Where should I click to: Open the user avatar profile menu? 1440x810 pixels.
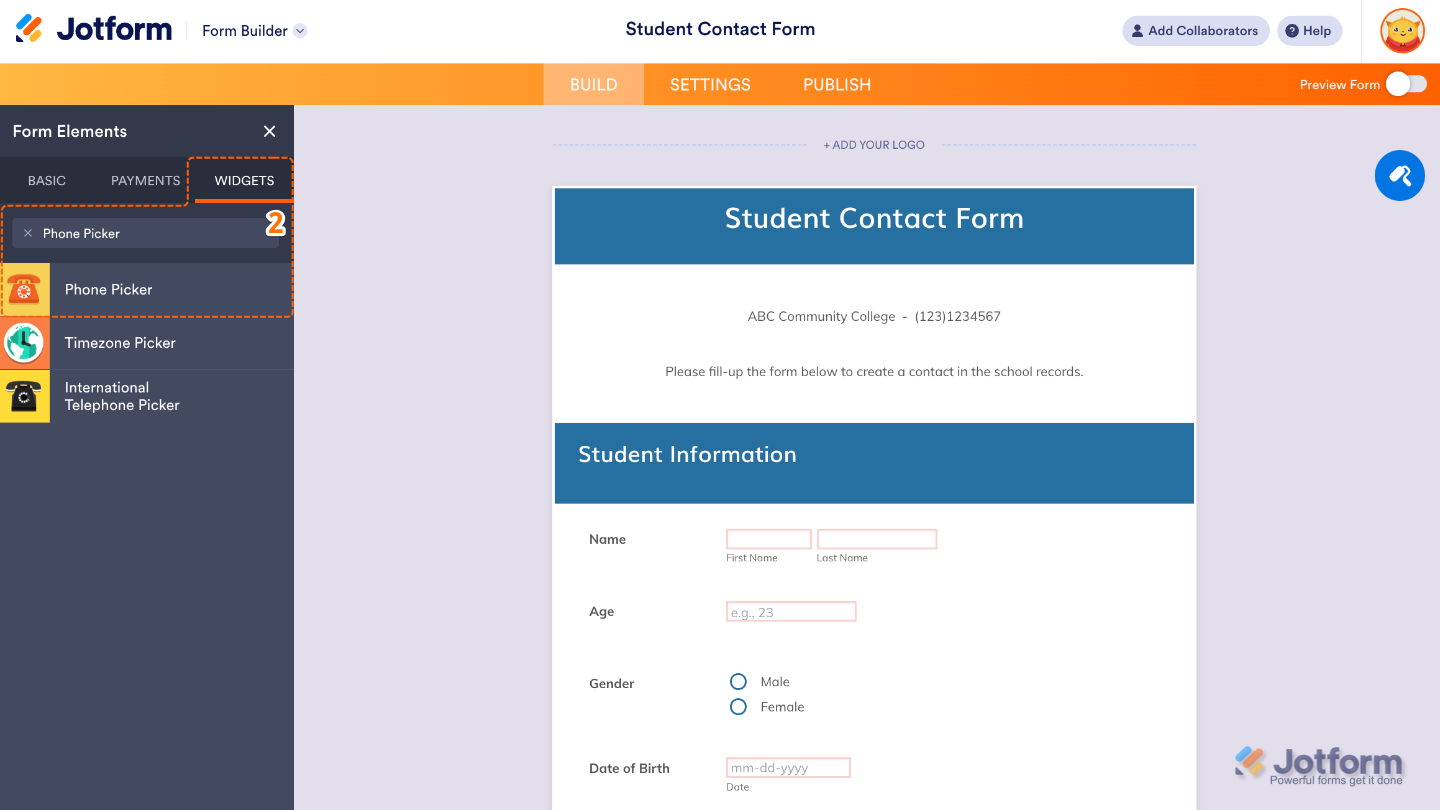tap(1402, 31)
